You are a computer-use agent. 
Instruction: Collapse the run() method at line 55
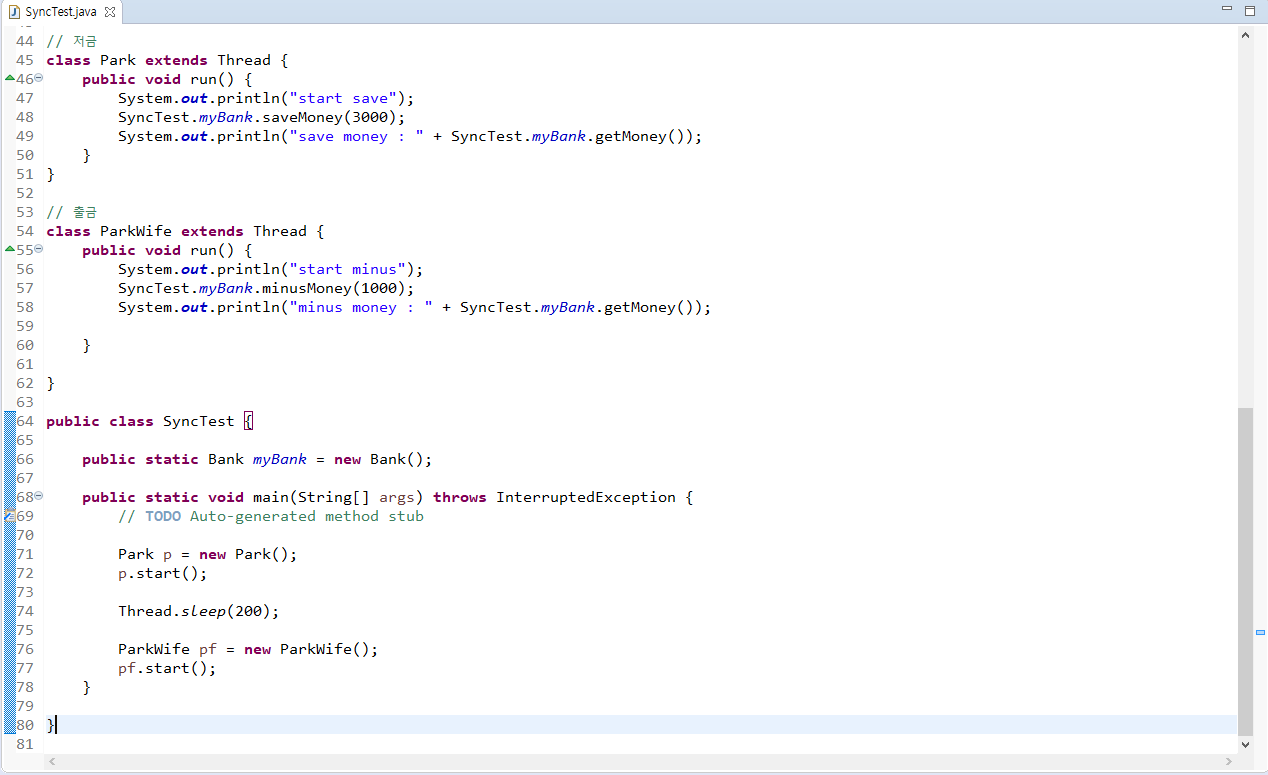coord(39,250)
